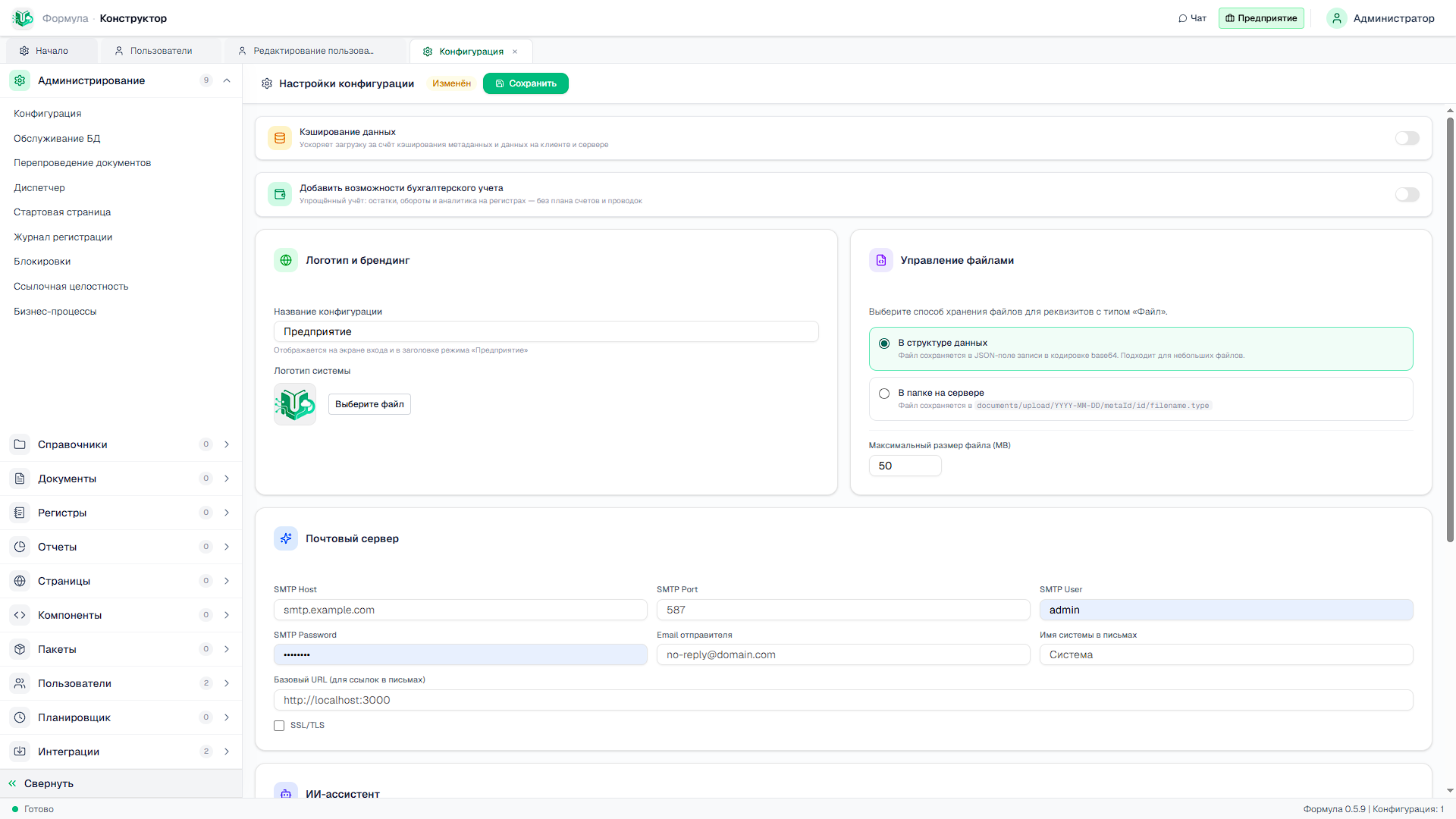Click the Страницы globe icon
The width and height of the screenshot is (1456, 819).
[x=20, y=581]
